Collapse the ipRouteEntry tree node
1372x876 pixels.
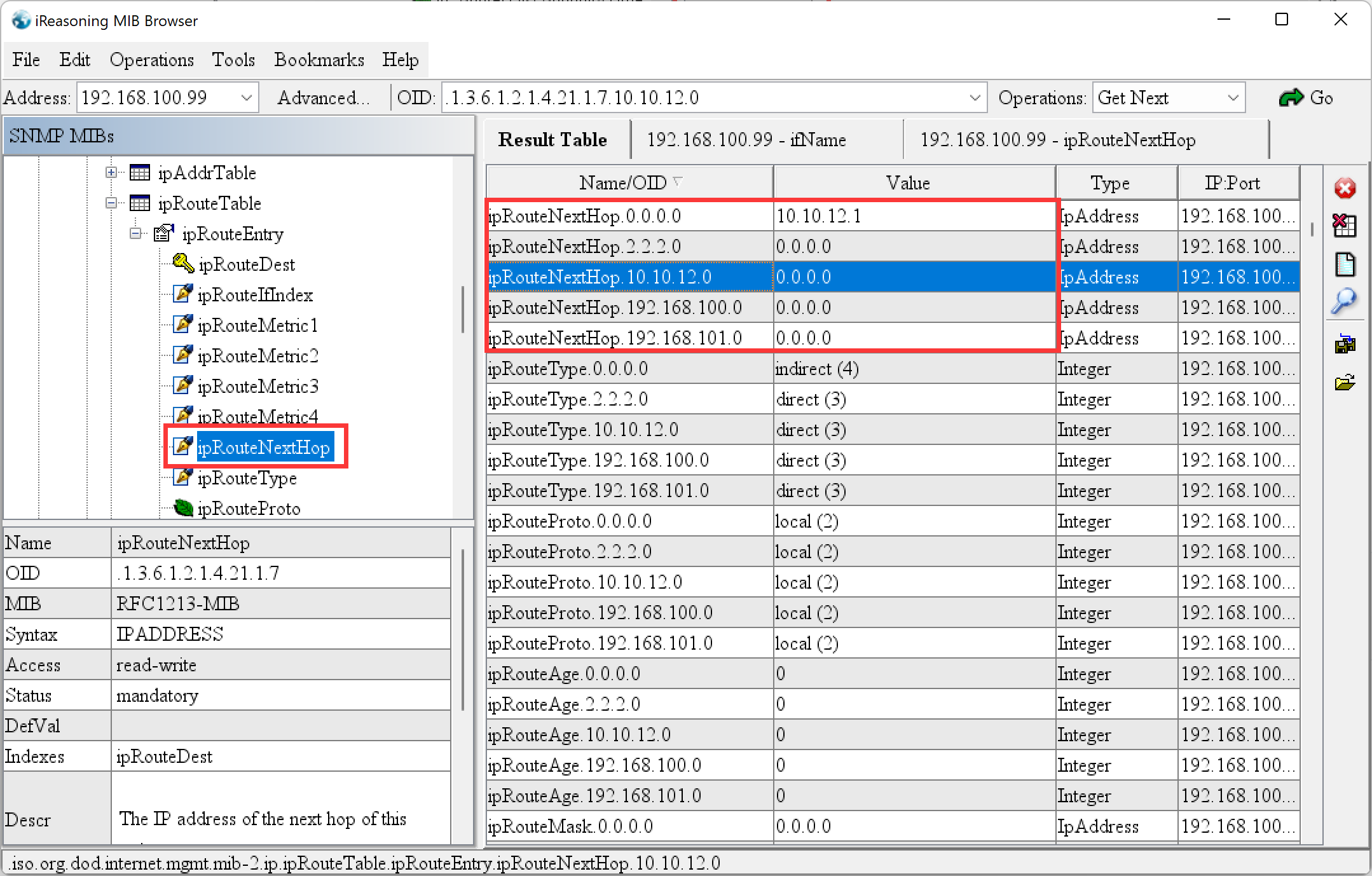[x=135, y=233]
